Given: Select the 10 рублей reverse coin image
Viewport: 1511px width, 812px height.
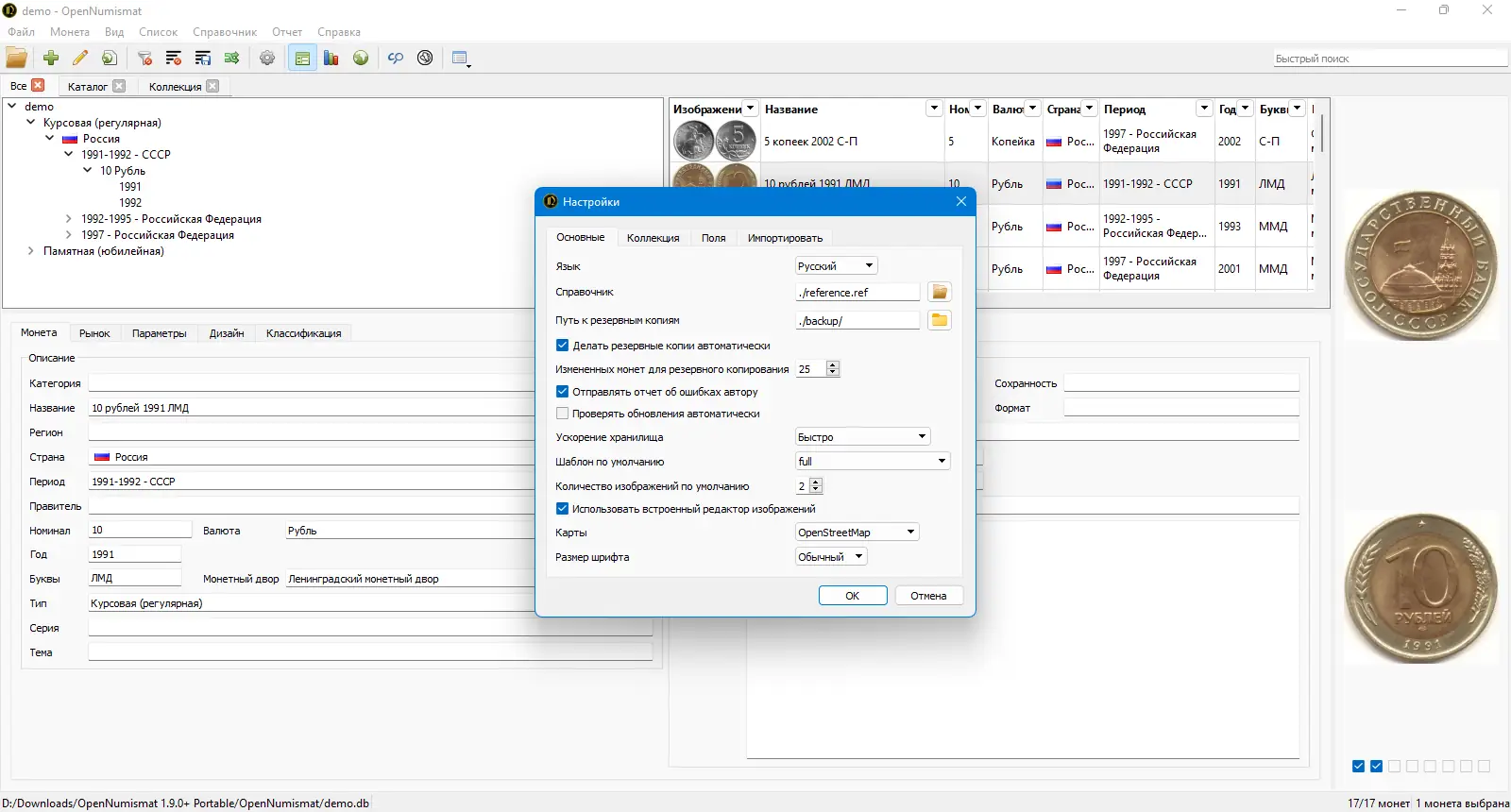Looking at the screenshot, I should (x=1421, y=587).
